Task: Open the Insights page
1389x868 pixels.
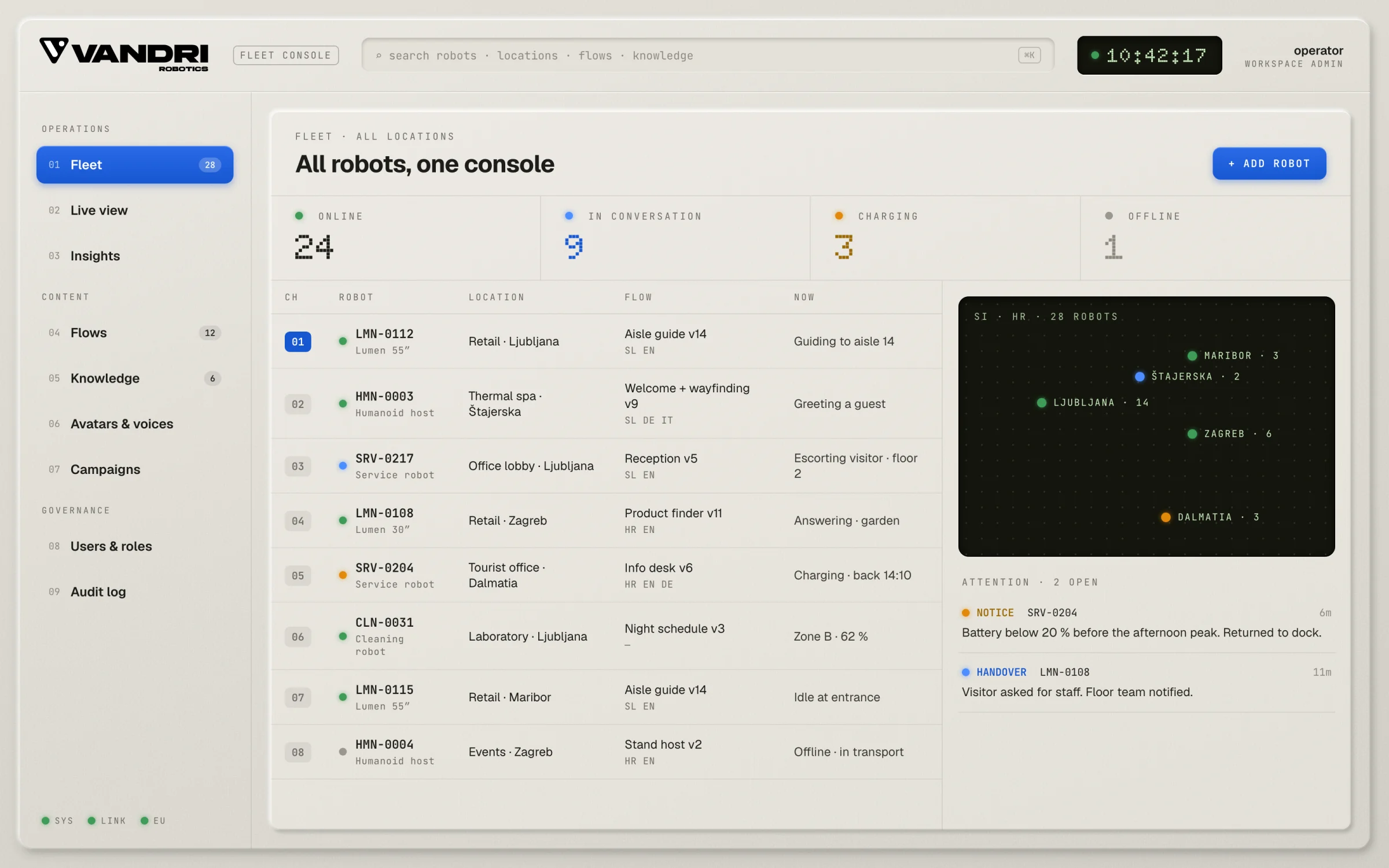Action: 134,256
